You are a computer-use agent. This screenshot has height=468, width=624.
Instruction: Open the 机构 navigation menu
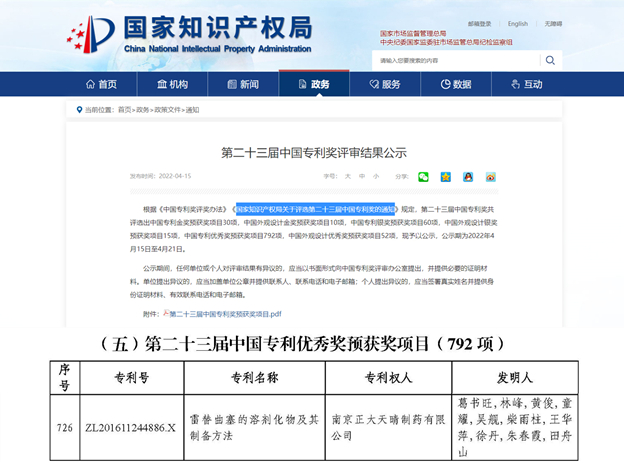coord(171,85)
